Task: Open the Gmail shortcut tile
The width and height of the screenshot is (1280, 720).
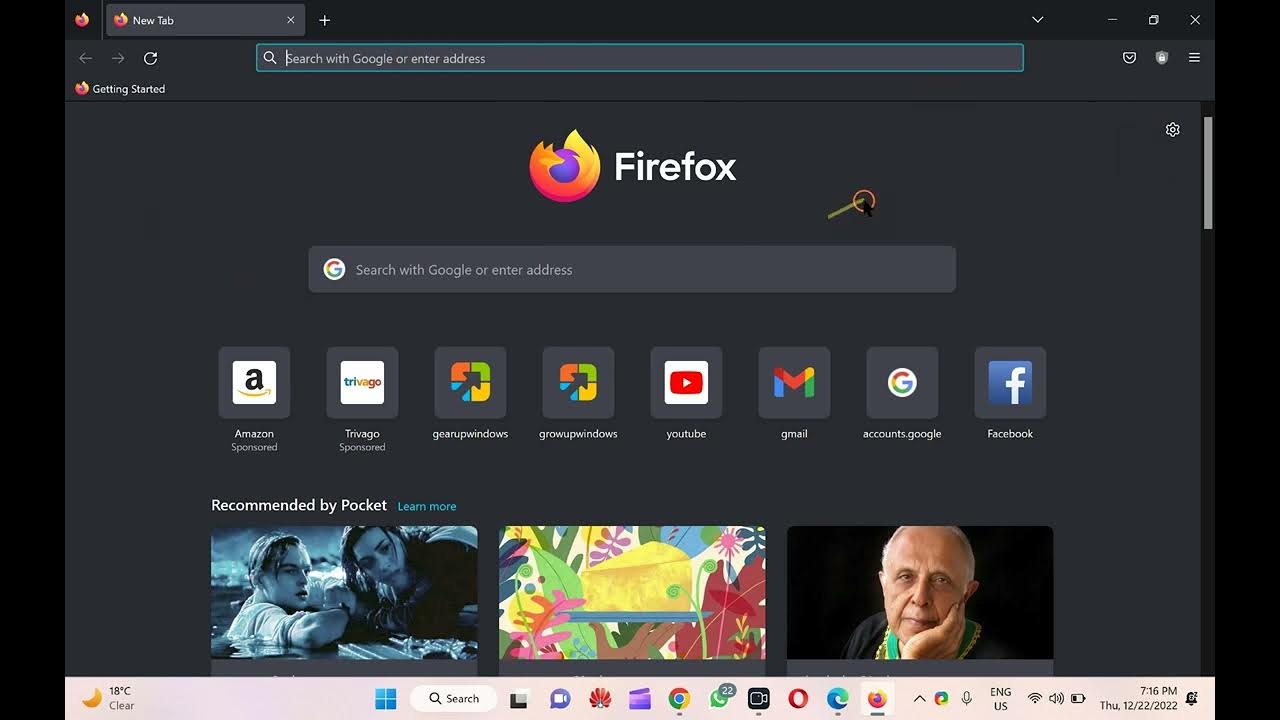Action: pyautogui.click(x=794, y=383)
